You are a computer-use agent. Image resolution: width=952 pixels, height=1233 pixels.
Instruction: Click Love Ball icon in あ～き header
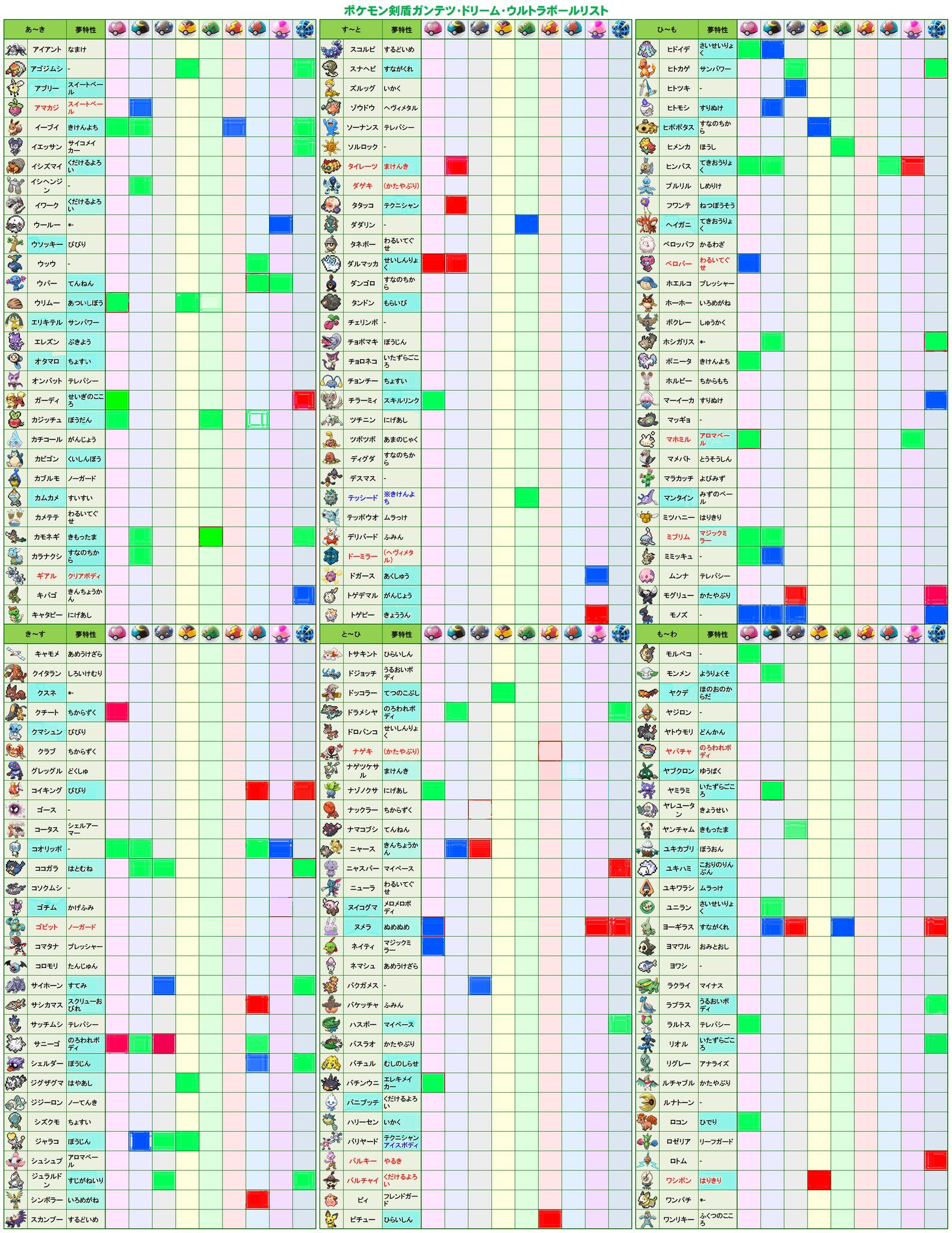tap(117, 29)
